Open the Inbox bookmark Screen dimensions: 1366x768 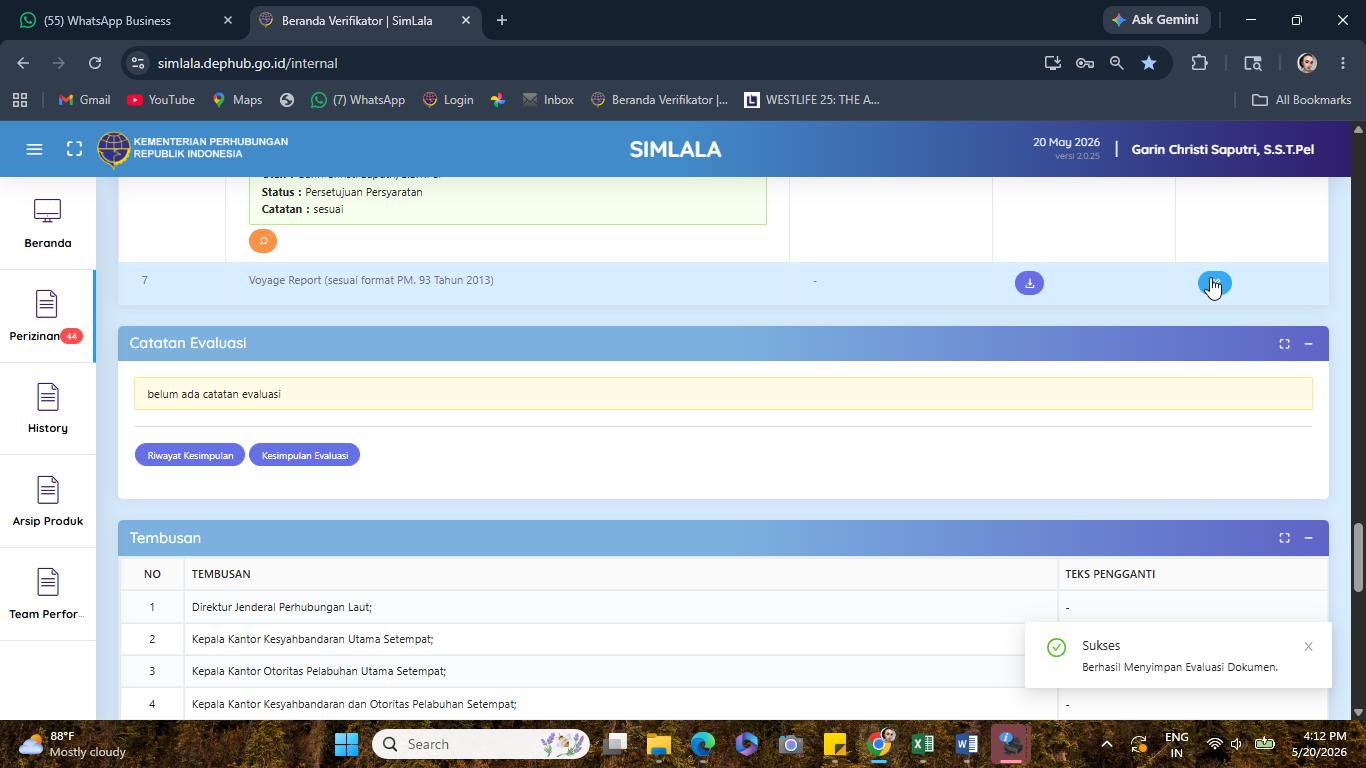pos(548,100)
